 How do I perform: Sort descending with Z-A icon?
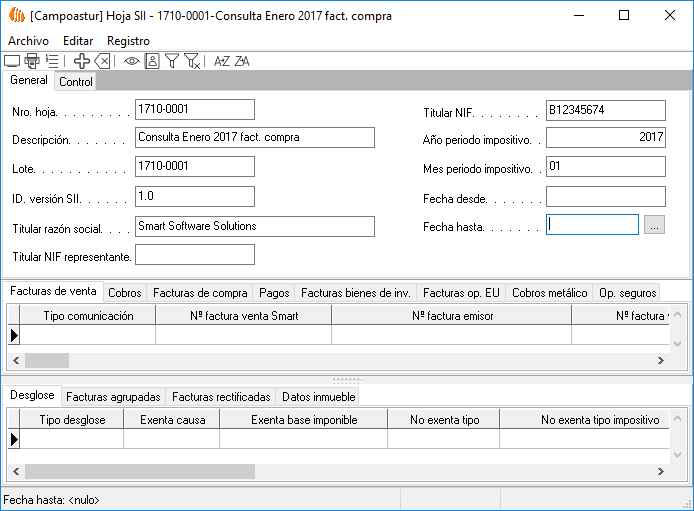click(242, 61)
